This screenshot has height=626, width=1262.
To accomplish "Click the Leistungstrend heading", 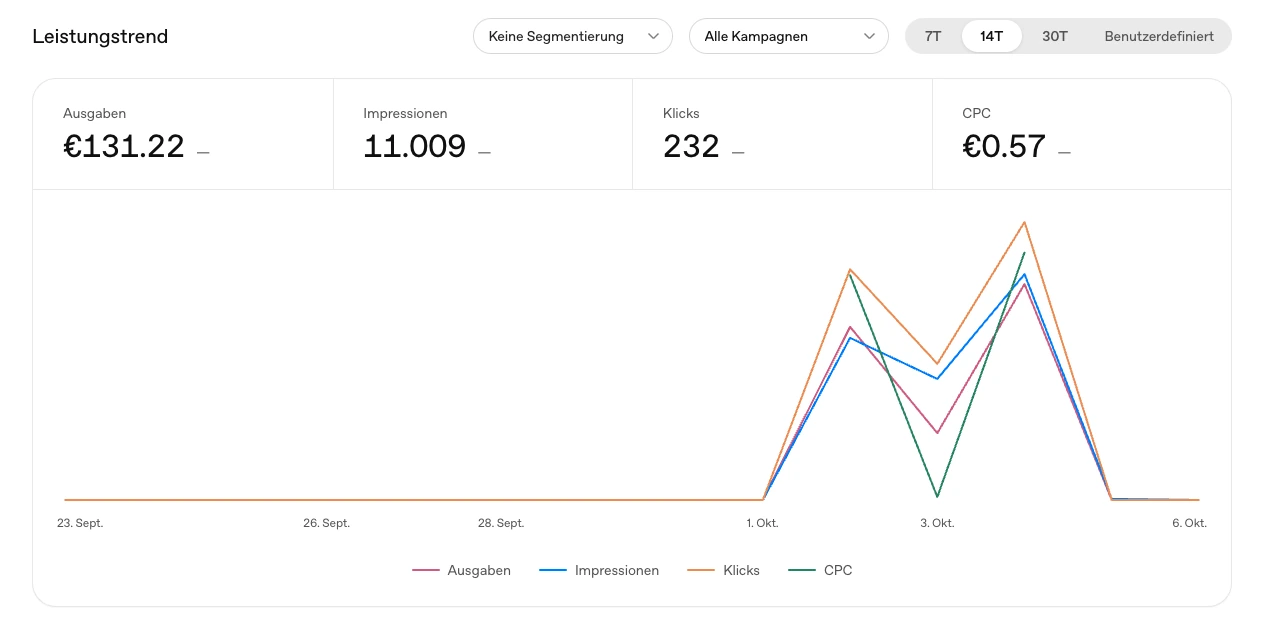I will (100, 37).
